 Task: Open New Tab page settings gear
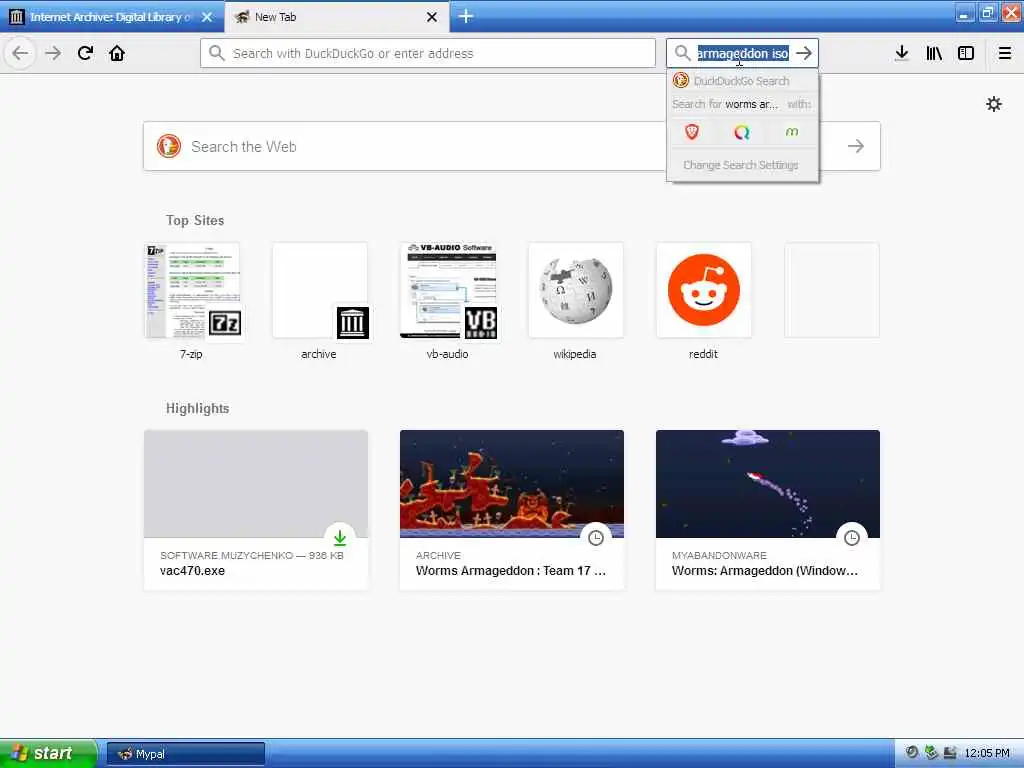click(x=993, y=104)
